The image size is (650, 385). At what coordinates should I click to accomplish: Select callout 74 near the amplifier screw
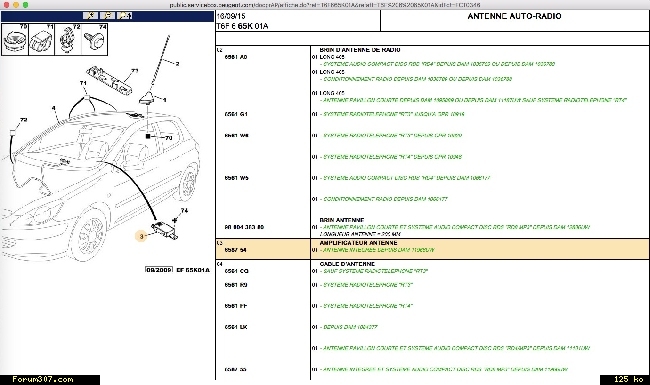(184, 211)
